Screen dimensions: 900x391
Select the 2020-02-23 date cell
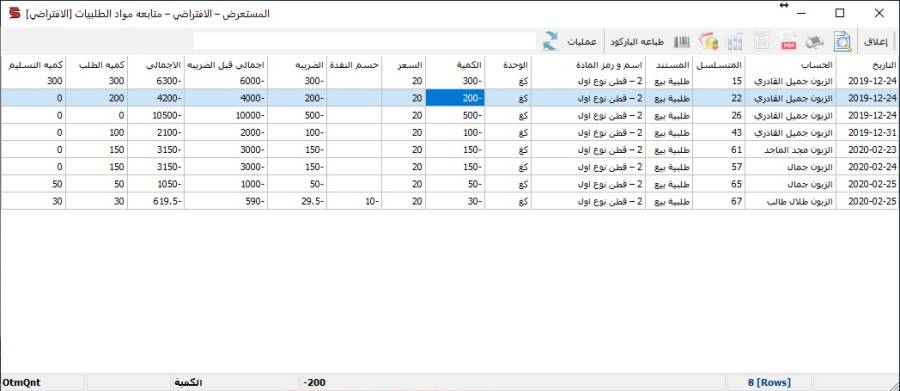click(868, 150)
